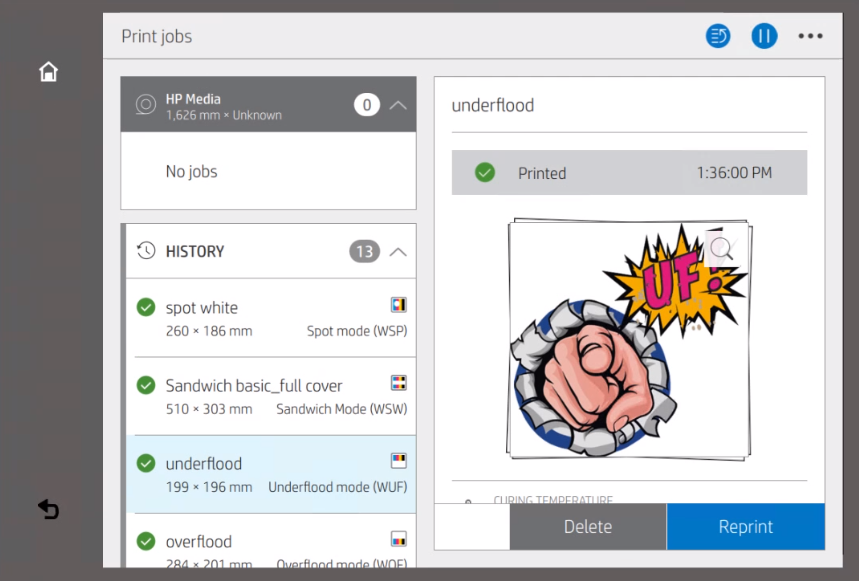Click 'Sandwich Mode (WSW)' label
Image resolution: width=859 pixels, height=581 pixels.
click(x=341, y=409)
